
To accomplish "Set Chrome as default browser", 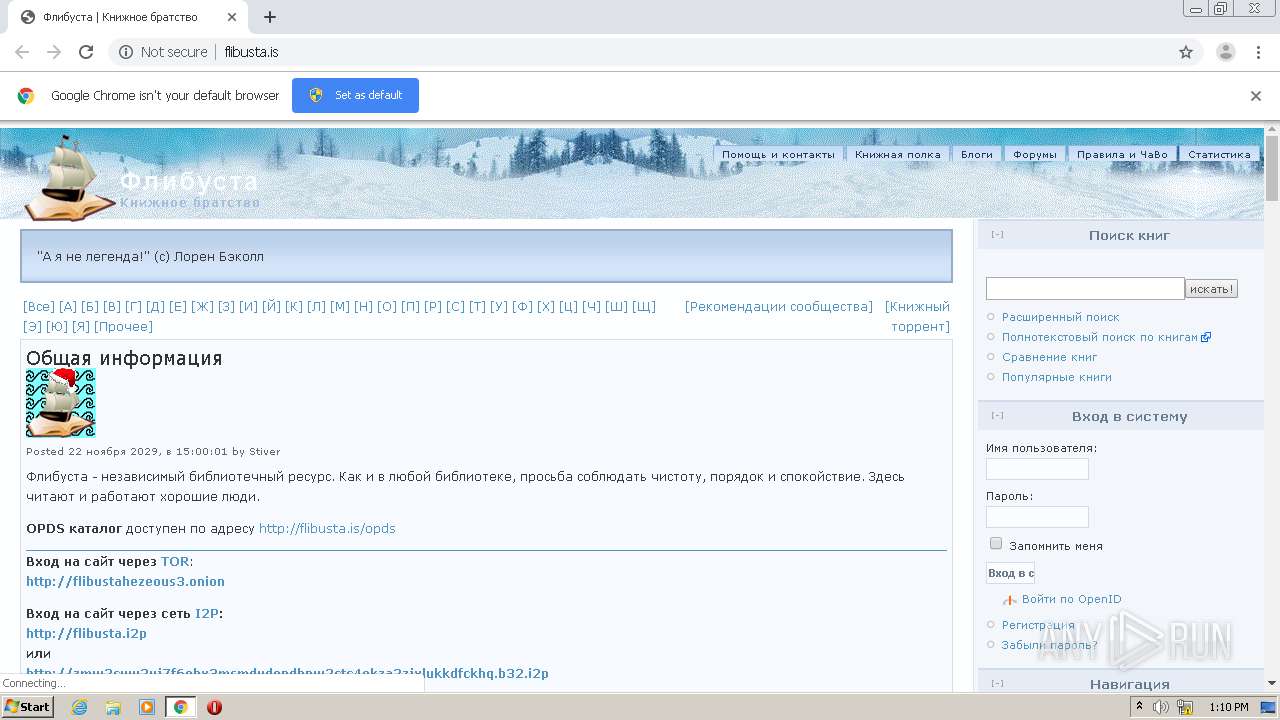I will click(x=355, y=95).
